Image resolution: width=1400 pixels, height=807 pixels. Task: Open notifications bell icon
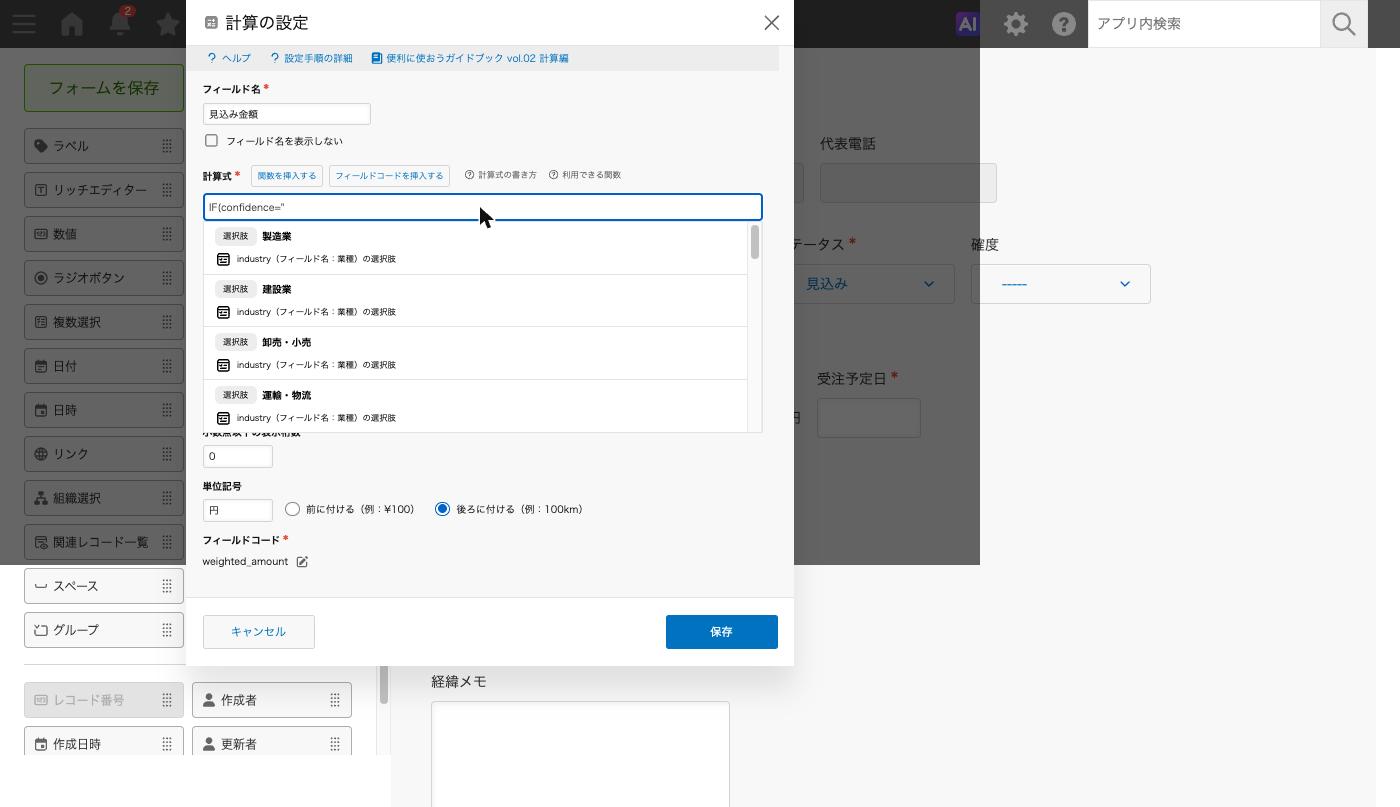pyautogui.click(x=120, y=24)
